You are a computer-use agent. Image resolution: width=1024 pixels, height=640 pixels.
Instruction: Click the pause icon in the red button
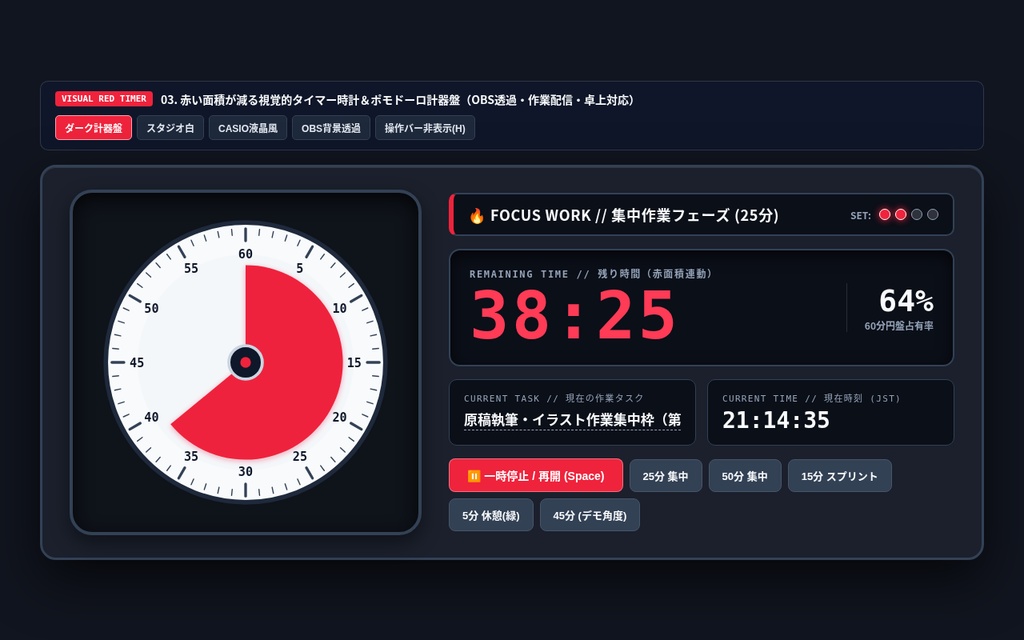(x=473, y=476)
